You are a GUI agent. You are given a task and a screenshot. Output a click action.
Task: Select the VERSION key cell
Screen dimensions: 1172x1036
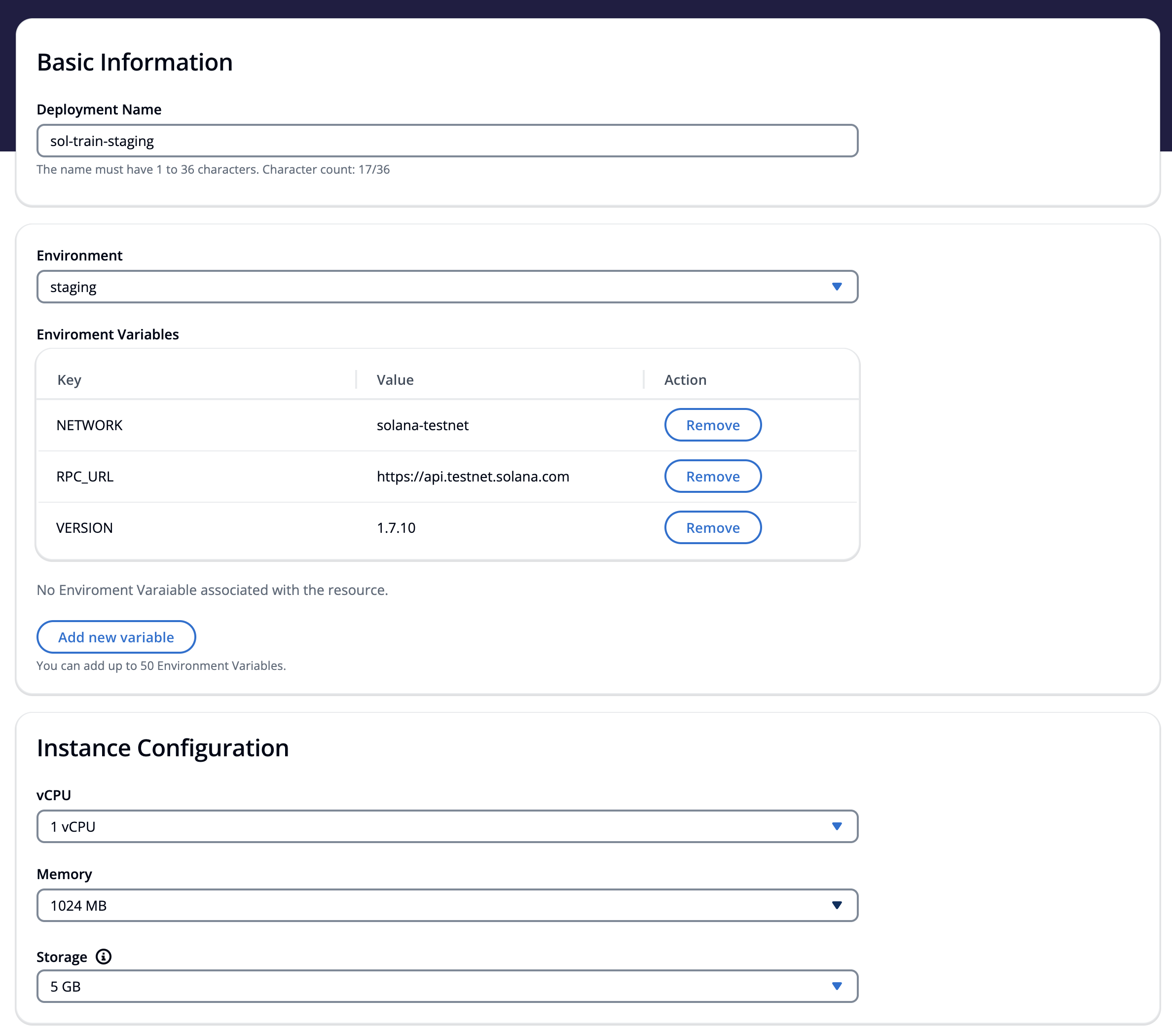coord(84,528)
